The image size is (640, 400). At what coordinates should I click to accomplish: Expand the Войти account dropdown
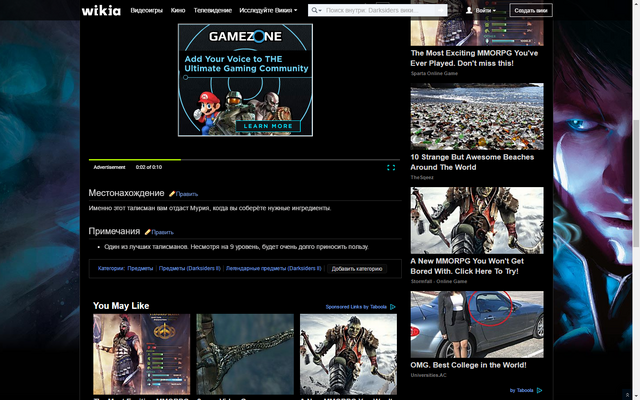(x=485, y=10)
